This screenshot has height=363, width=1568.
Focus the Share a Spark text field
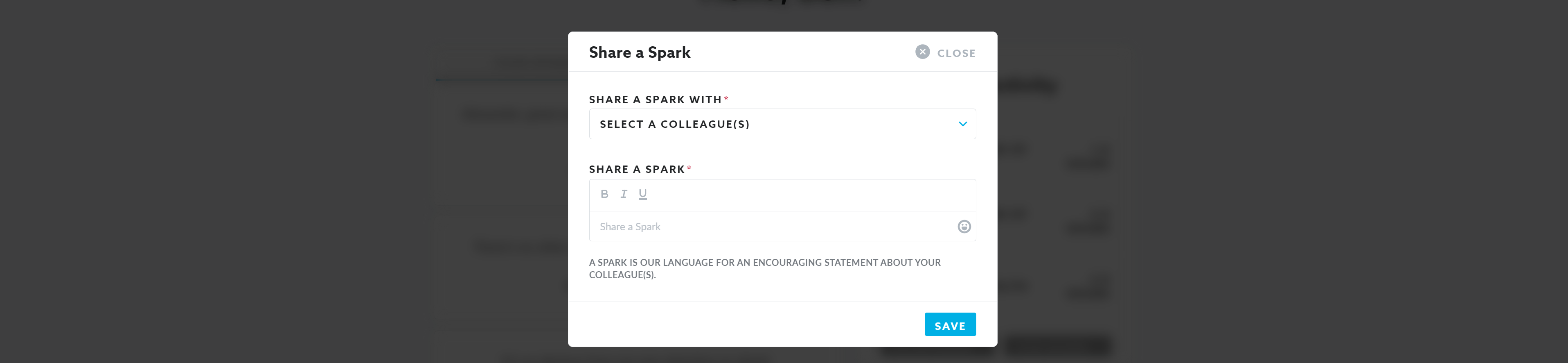point(767,227)
